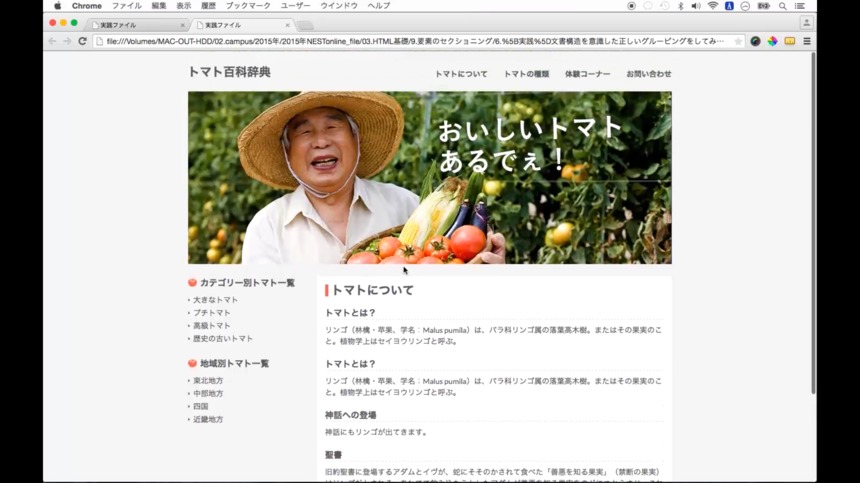Open the 中部地方 region link
The height and width of the screenshot is (483, 860).
pos(208,394)
